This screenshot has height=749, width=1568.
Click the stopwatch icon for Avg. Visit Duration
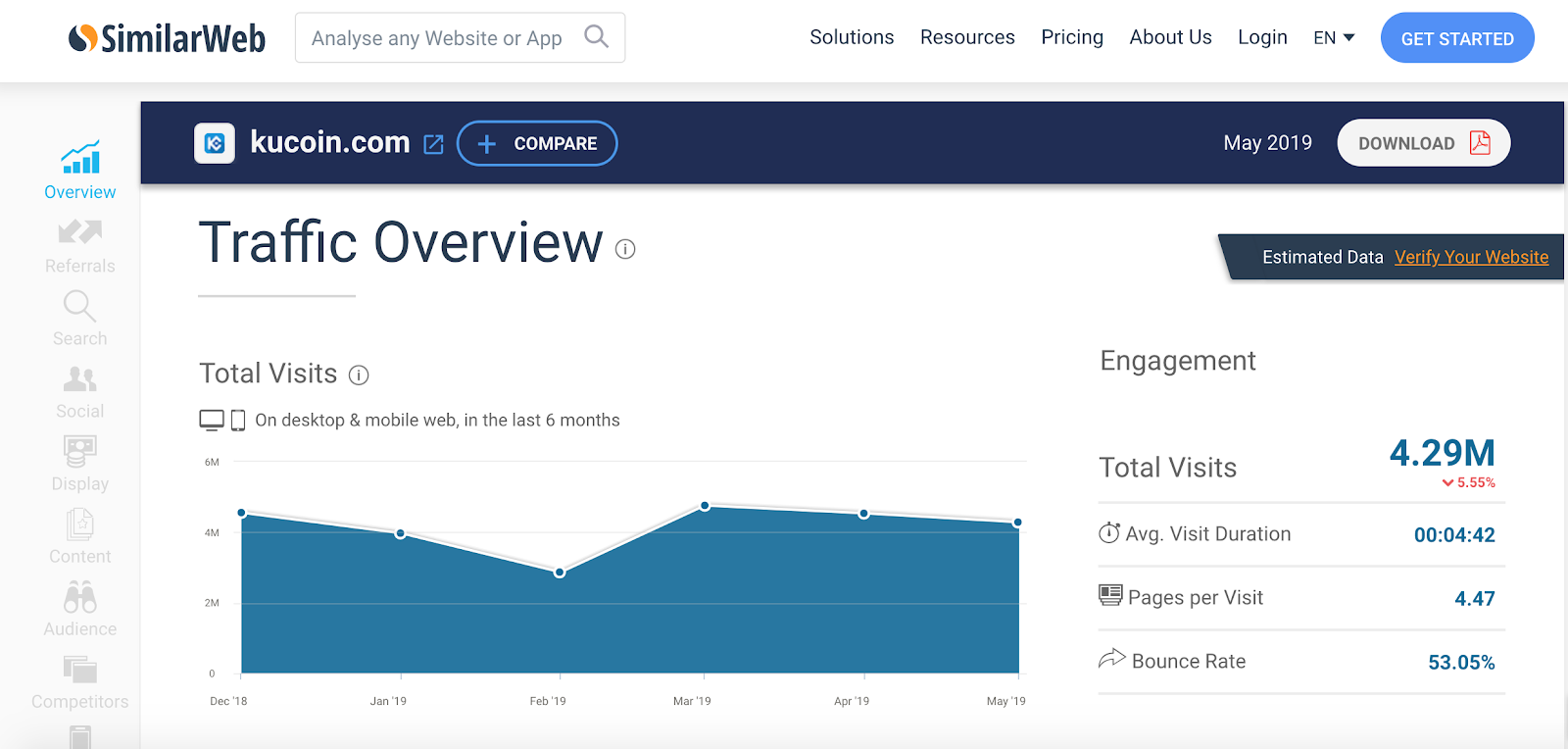(x=1109, y=532)
